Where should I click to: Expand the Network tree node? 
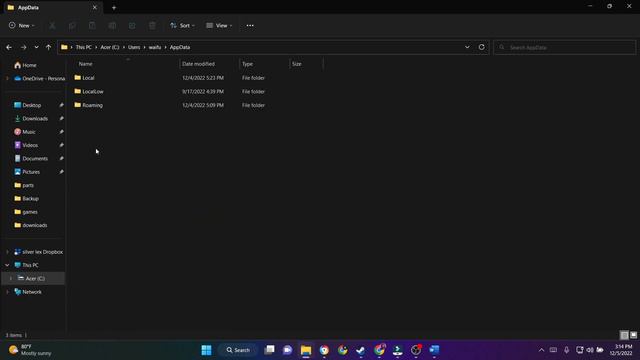click(7, 292)
